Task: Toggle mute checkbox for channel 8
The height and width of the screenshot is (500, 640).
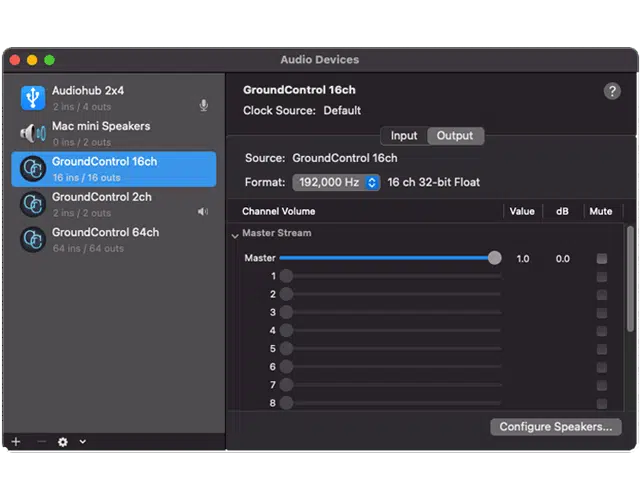Action: tap(602, 404)
